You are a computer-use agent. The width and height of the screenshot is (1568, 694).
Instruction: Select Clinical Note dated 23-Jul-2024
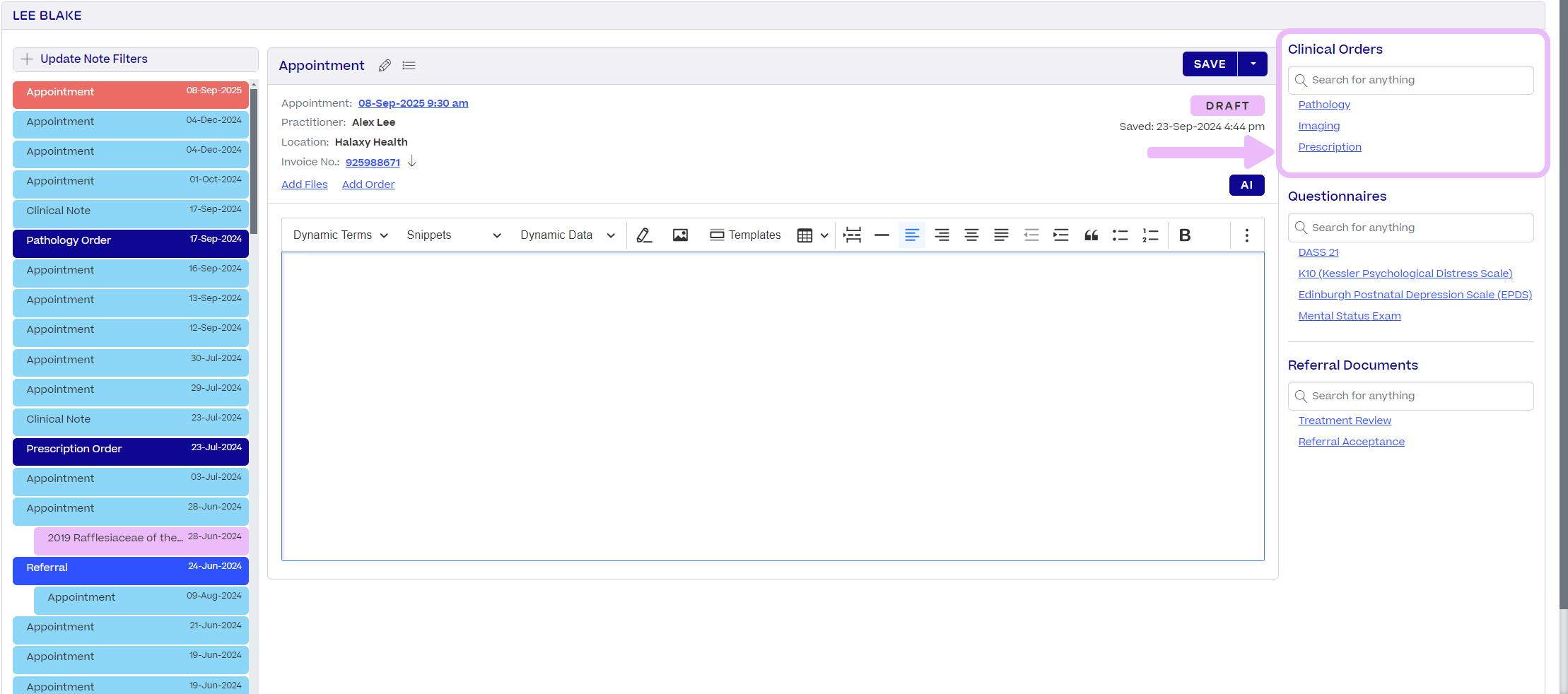[131, 421]
